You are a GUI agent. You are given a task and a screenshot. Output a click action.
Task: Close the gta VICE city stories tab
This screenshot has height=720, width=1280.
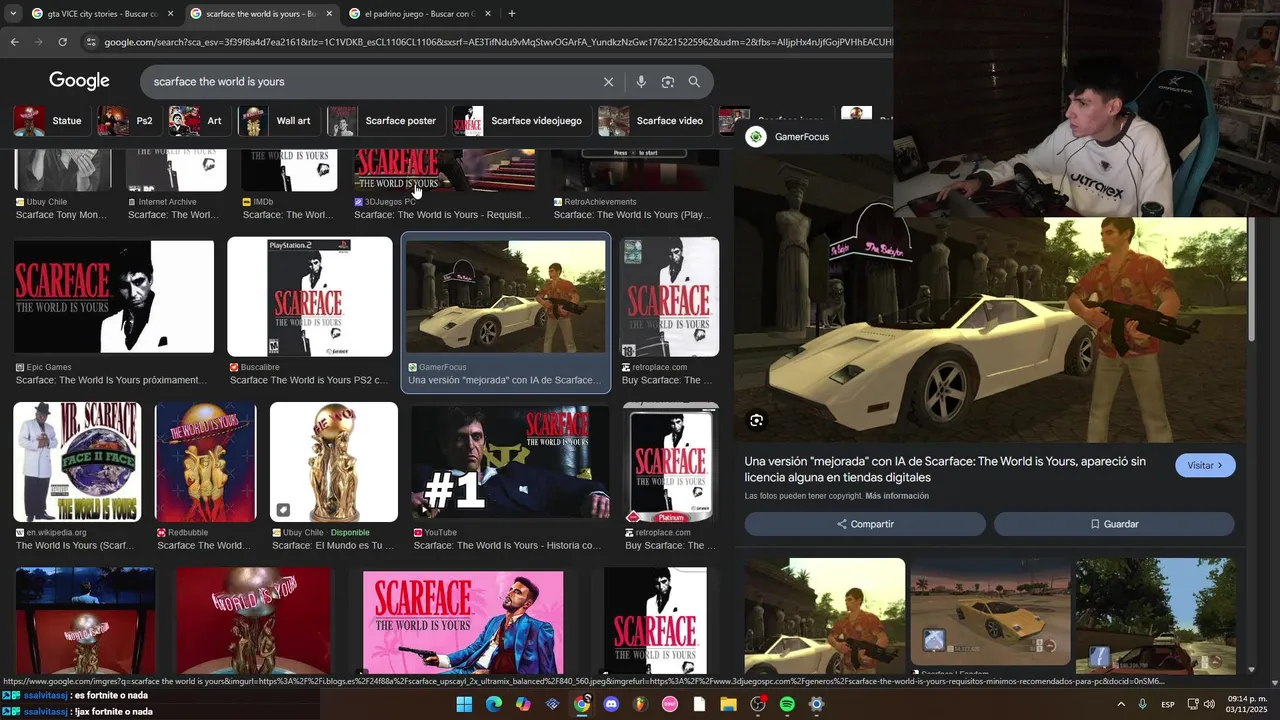(170, 14)
